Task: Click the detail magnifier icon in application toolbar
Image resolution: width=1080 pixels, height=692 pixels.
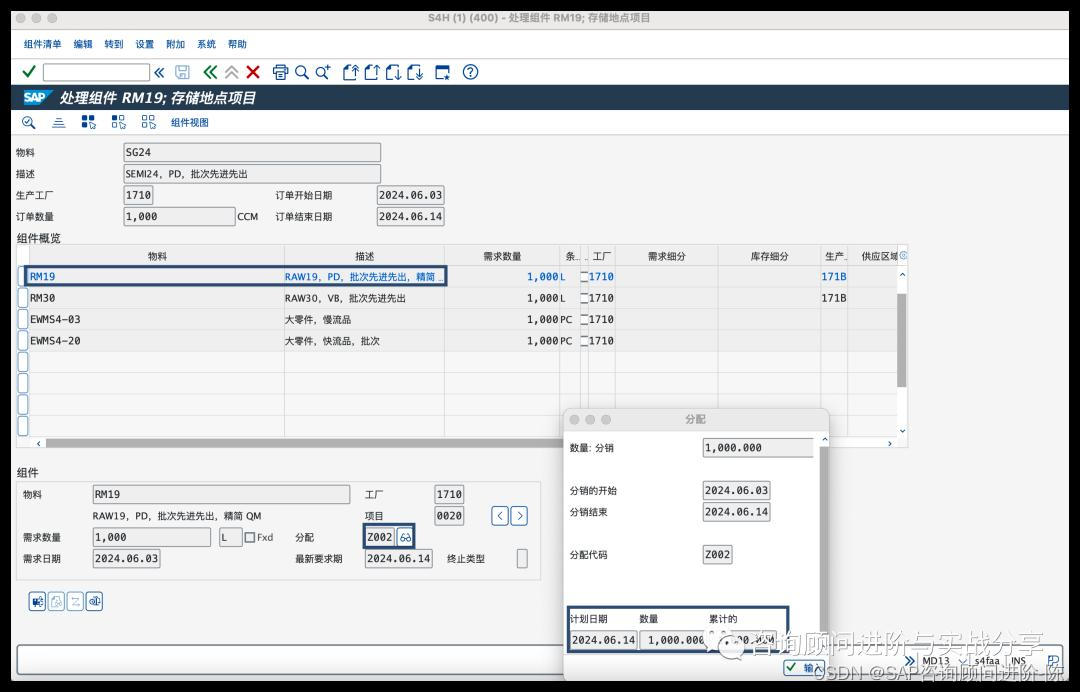Action: click(x=28, y=123)
